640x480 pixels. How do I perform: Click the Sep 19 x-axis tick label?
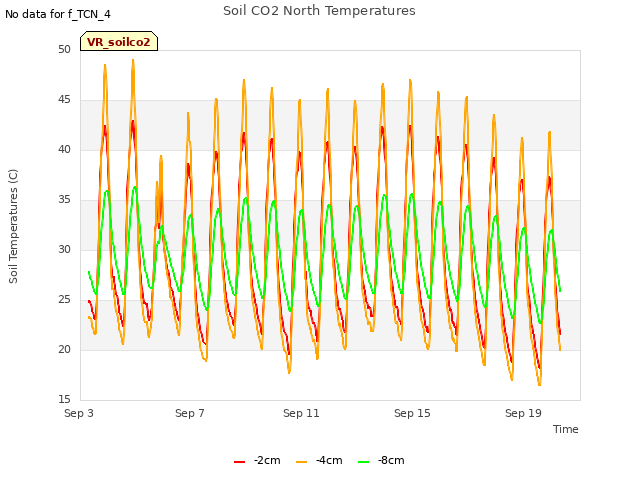[x=523, y=413]
